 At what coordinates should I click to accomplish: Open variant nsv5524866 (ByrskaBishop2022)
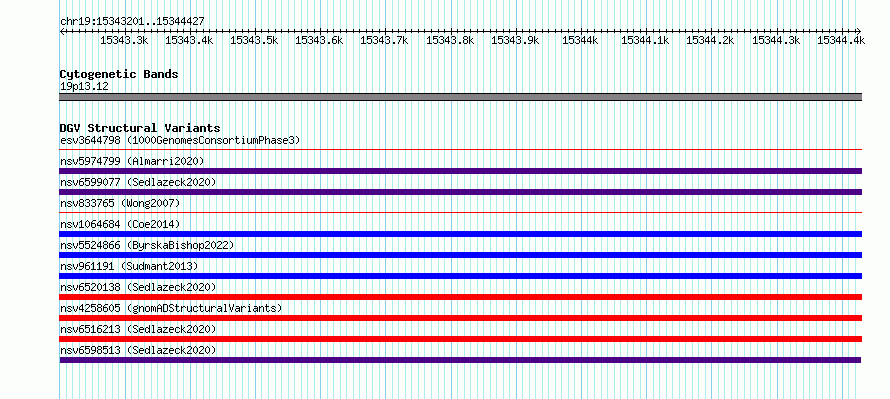(147, 245)
